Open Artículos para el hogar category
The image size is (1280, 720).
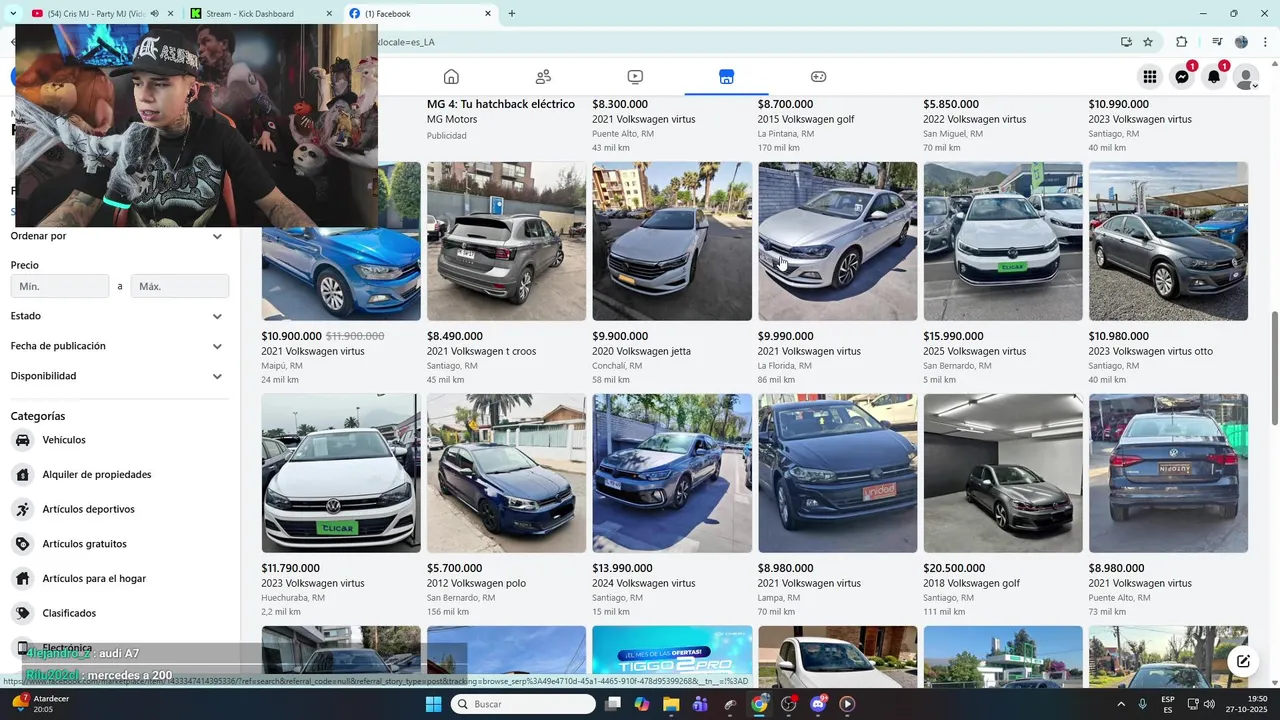click(94, 578)
